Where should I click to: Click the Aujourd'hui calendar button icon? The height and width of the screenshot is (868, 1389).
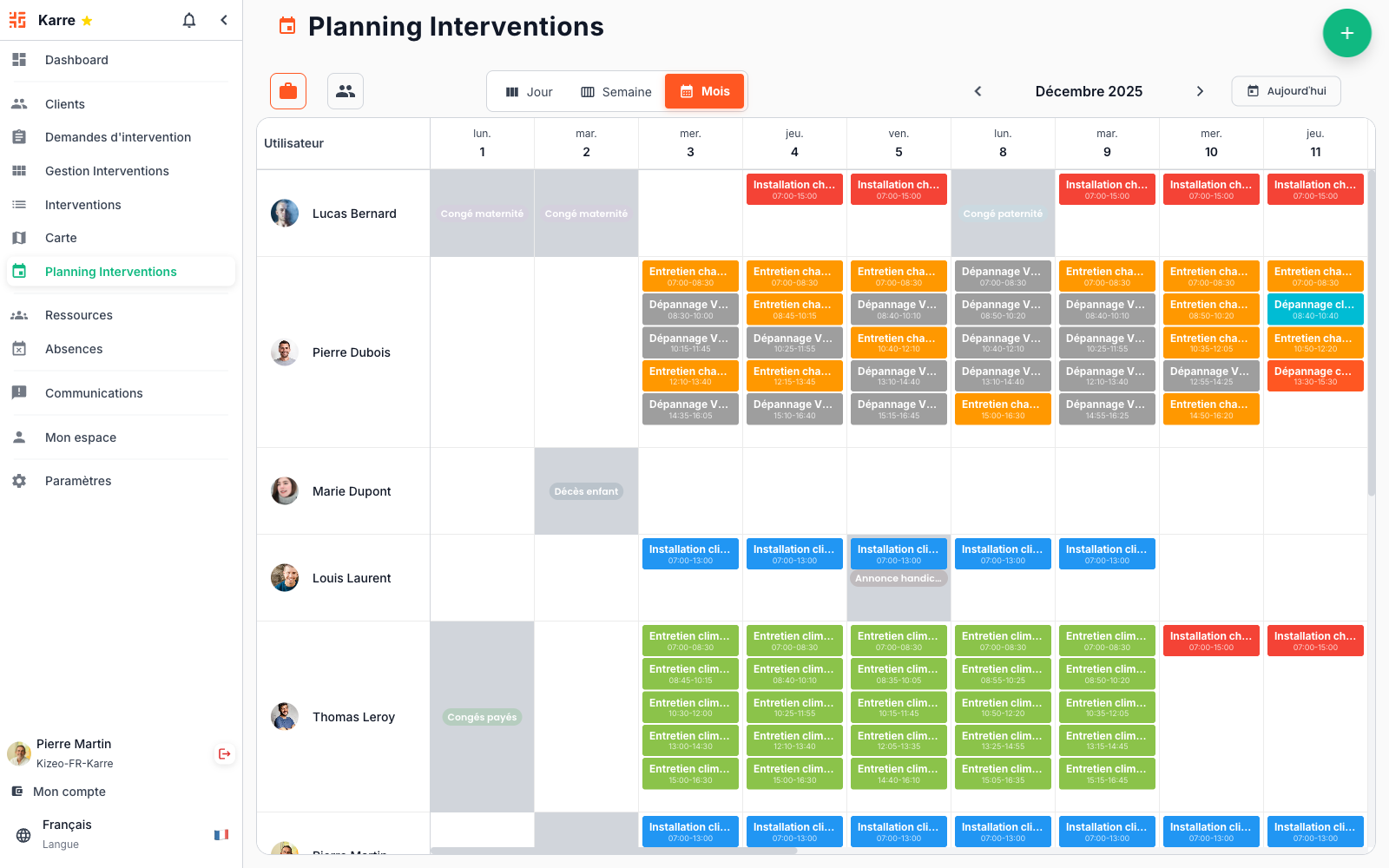1253,90
